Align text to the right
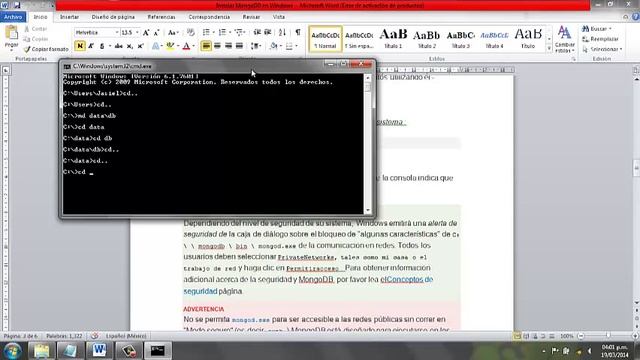640x360 pixels. tap(228, 46)
